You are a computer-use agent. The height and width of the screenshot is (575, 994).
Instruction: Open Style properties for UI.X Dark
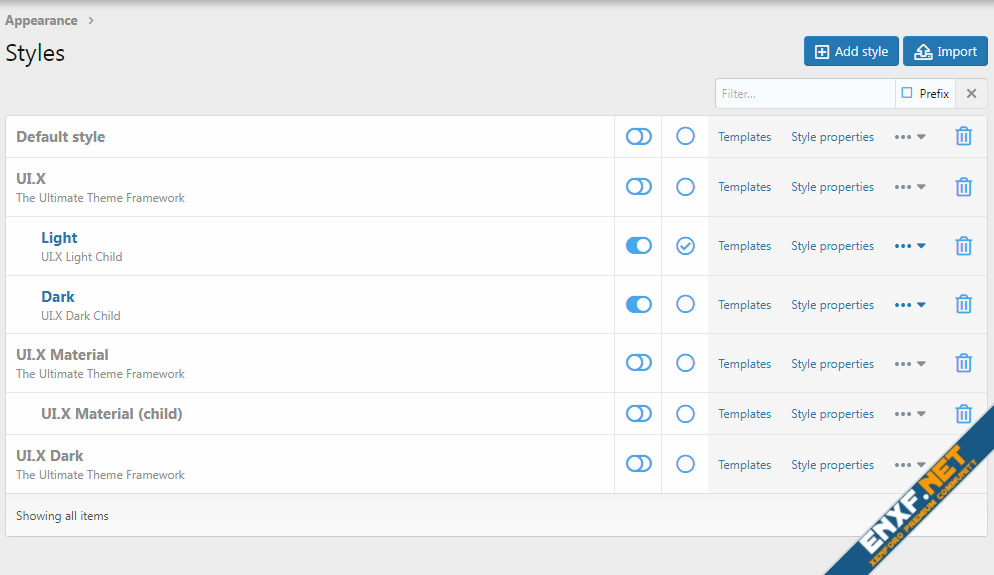pyautogui.click(x=832, y=465)
